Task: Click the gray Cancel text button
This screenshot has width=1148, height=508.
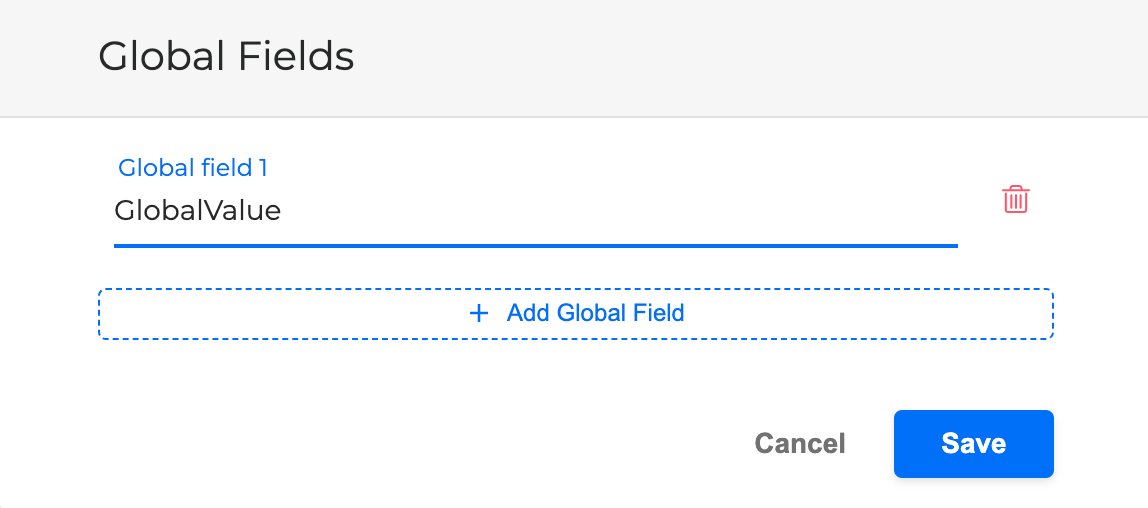Action: pos(800,443)
